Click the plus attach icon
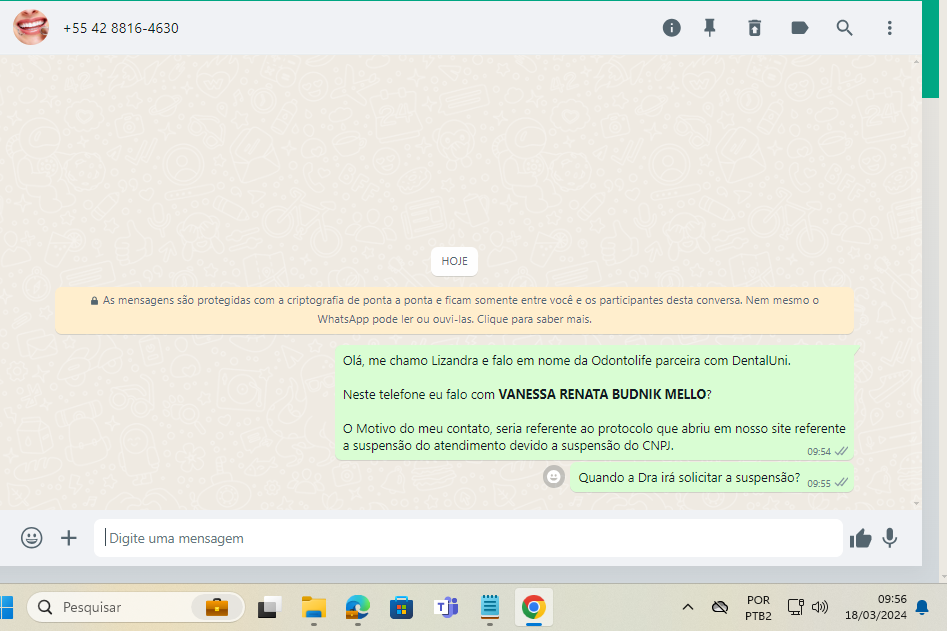Viewport: 947px width, 631px height. pos(69,538)
